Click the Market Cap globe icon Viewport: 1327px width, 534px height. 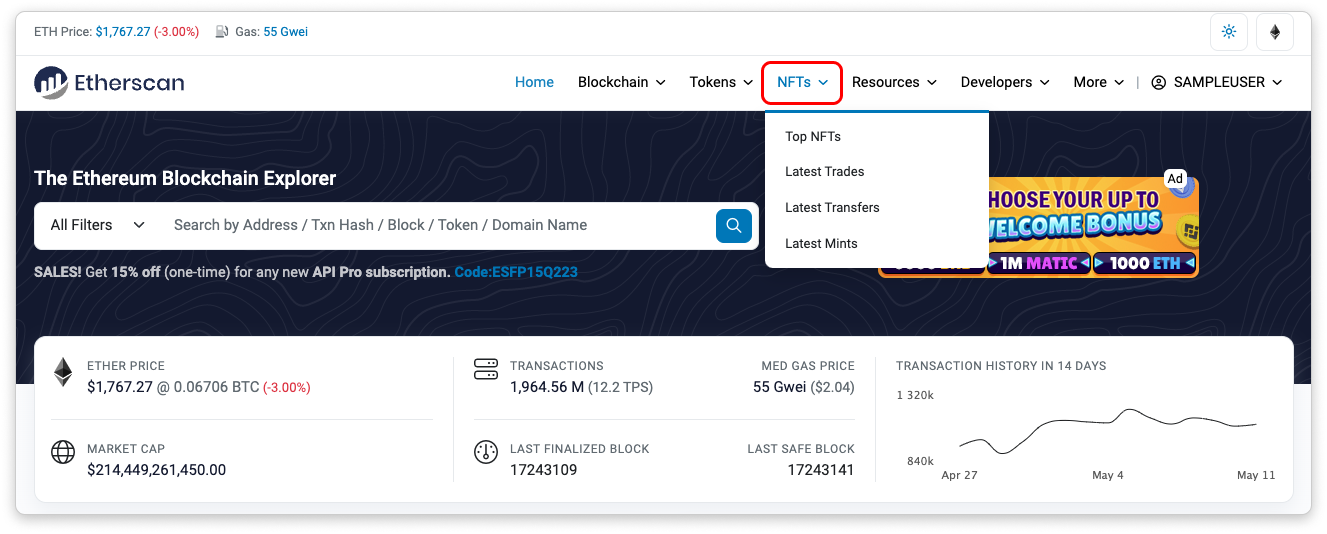click(x=63, y=453)
